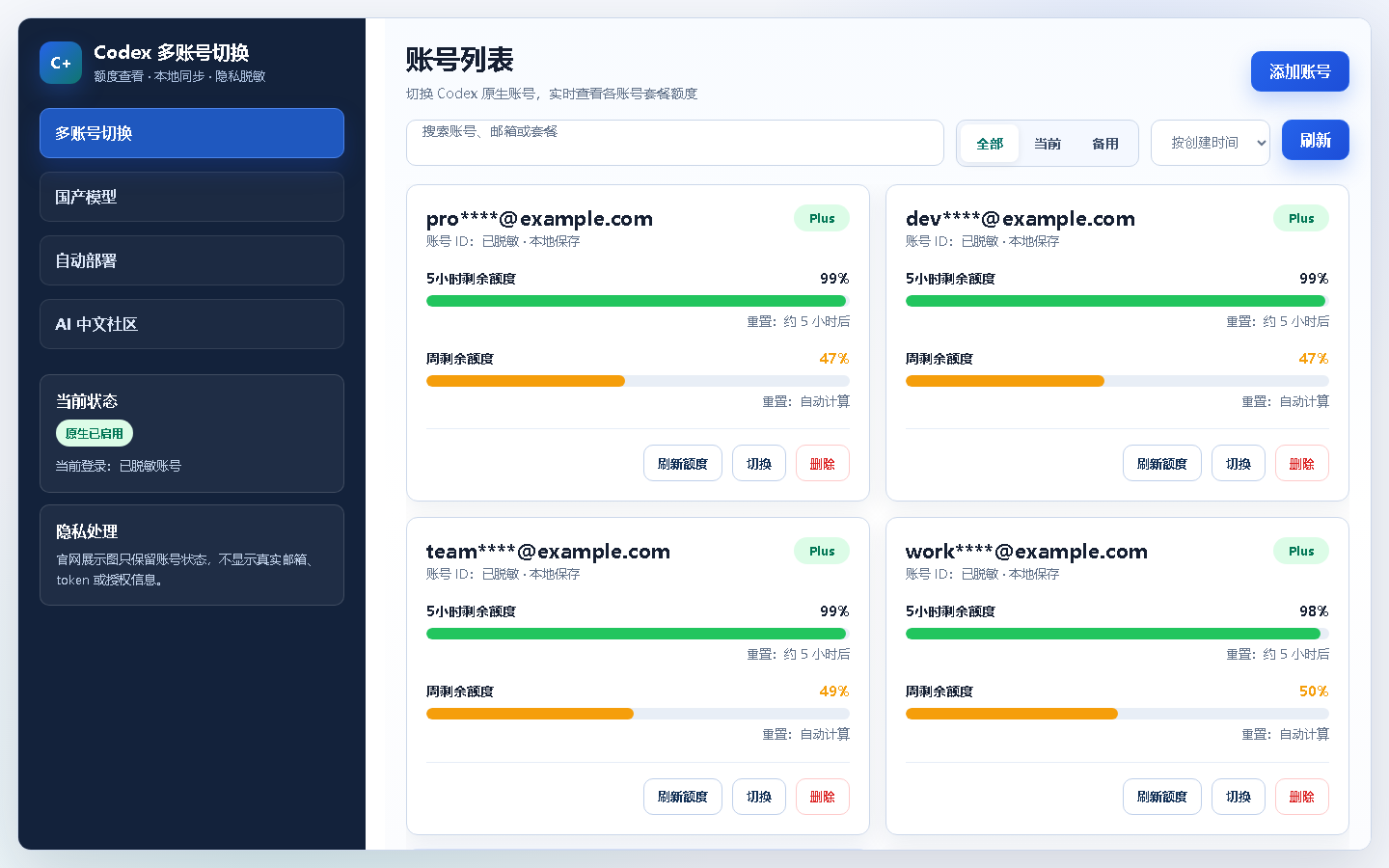Click the 5小时剩余额度 bar for work****@example.com

coord(1117,634)
